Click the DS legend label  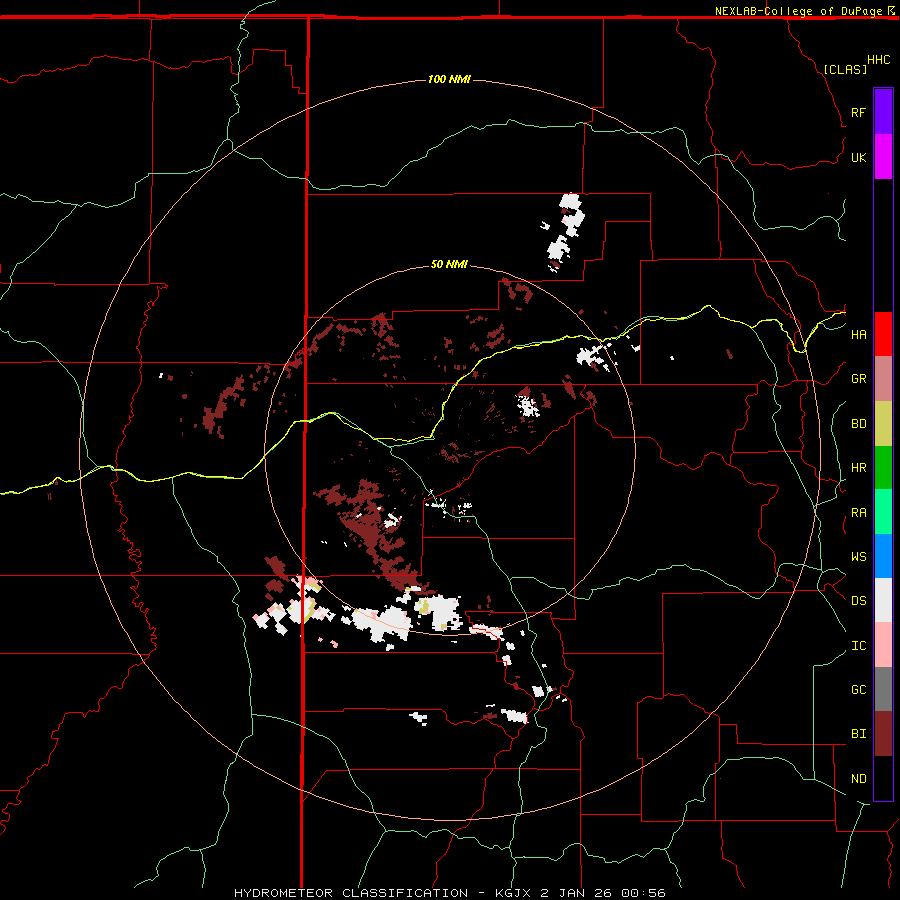(858, 601)
